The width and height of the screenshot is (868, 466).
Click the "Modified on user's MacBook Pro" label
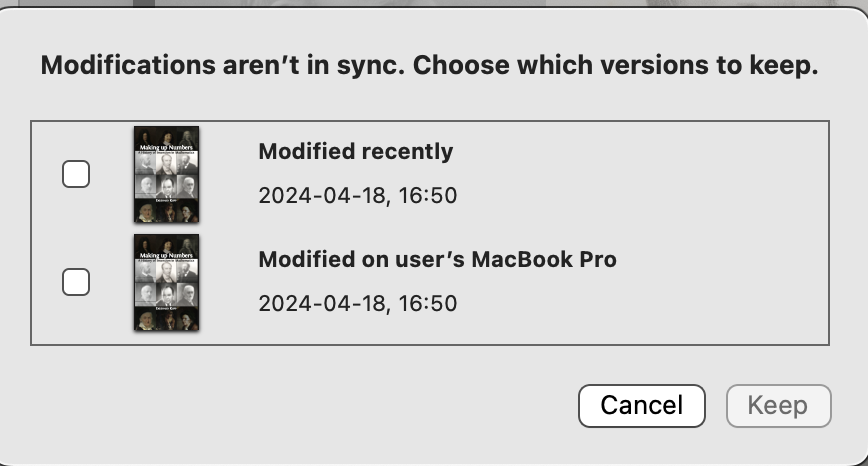tap(437, 260)
